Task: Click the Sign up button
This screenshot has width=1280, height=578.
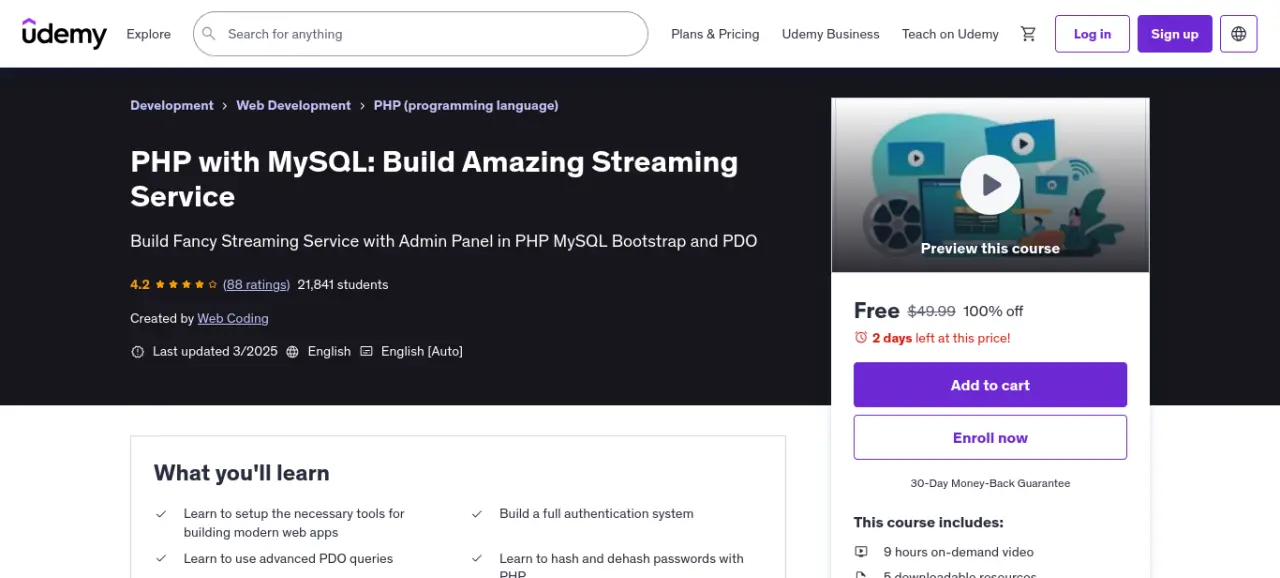Action: point(1174,34)
